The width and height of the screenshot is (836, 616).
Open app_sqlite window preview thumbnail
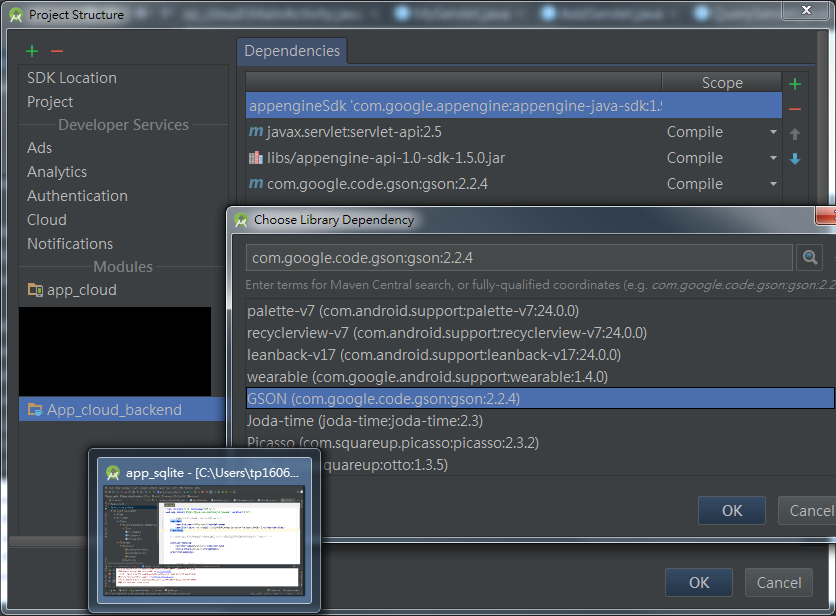coord(204,540)
